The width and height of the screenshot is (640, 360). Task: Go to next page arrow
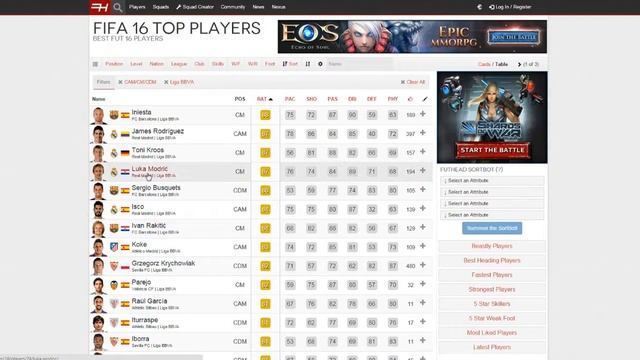coord(519,64)
